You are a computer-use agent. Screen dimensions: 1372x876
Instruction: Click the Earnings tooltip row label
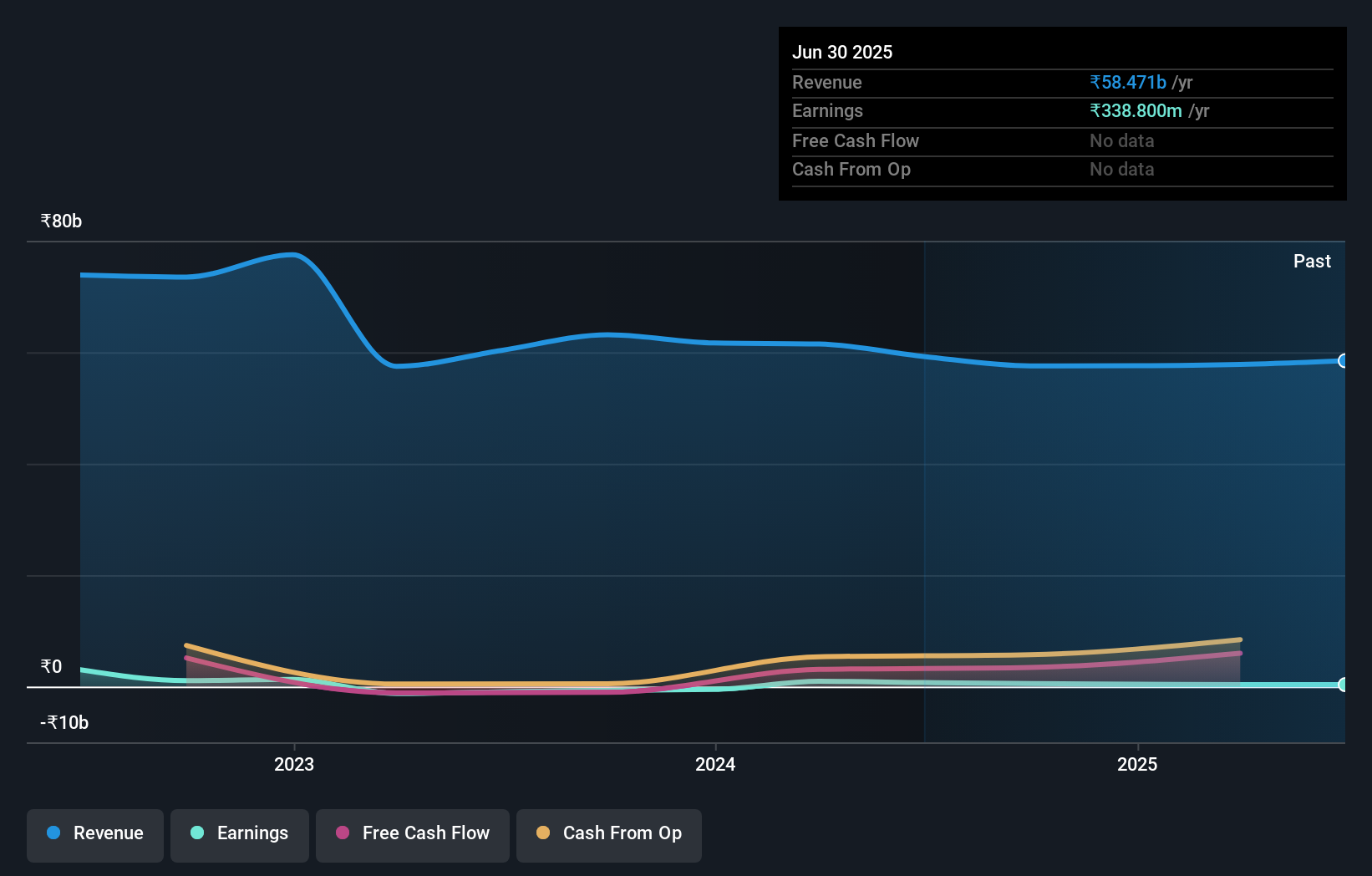pyautogui.click(x=827, y=110)
